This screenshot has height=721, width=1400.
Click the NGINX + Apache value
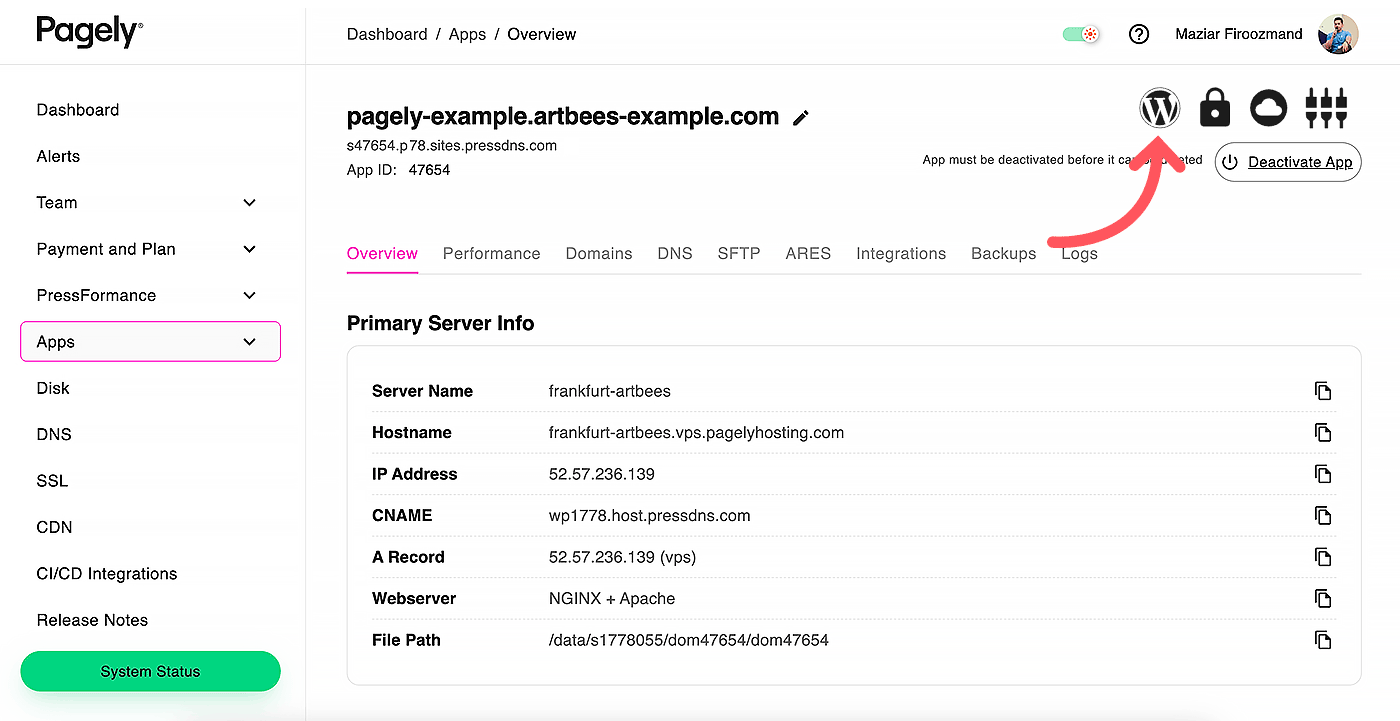pos(612,599)
